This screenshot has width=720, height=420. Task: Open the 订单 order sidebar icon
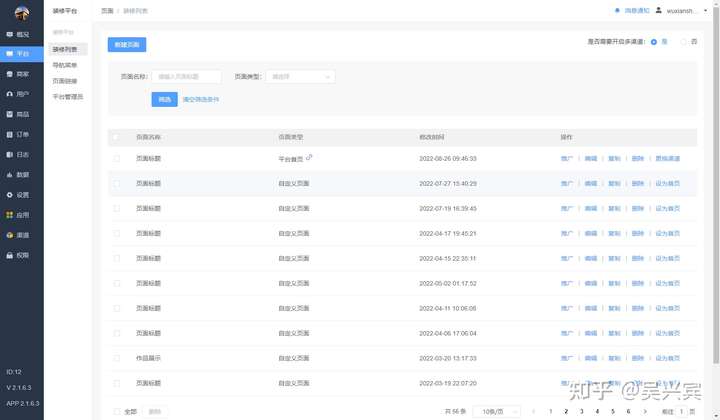(x=10, y=134)
